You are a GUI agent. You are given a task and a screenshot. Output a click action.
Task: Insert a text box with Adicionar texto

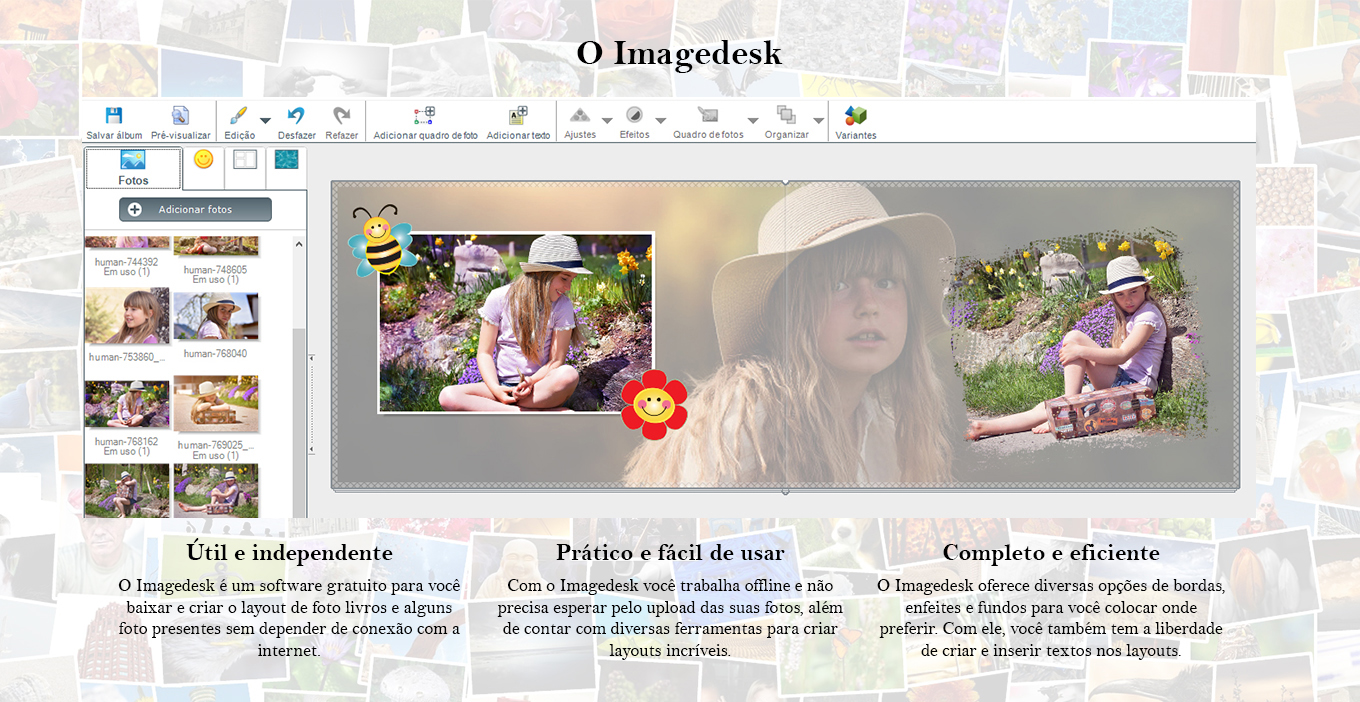coord(518,123)
